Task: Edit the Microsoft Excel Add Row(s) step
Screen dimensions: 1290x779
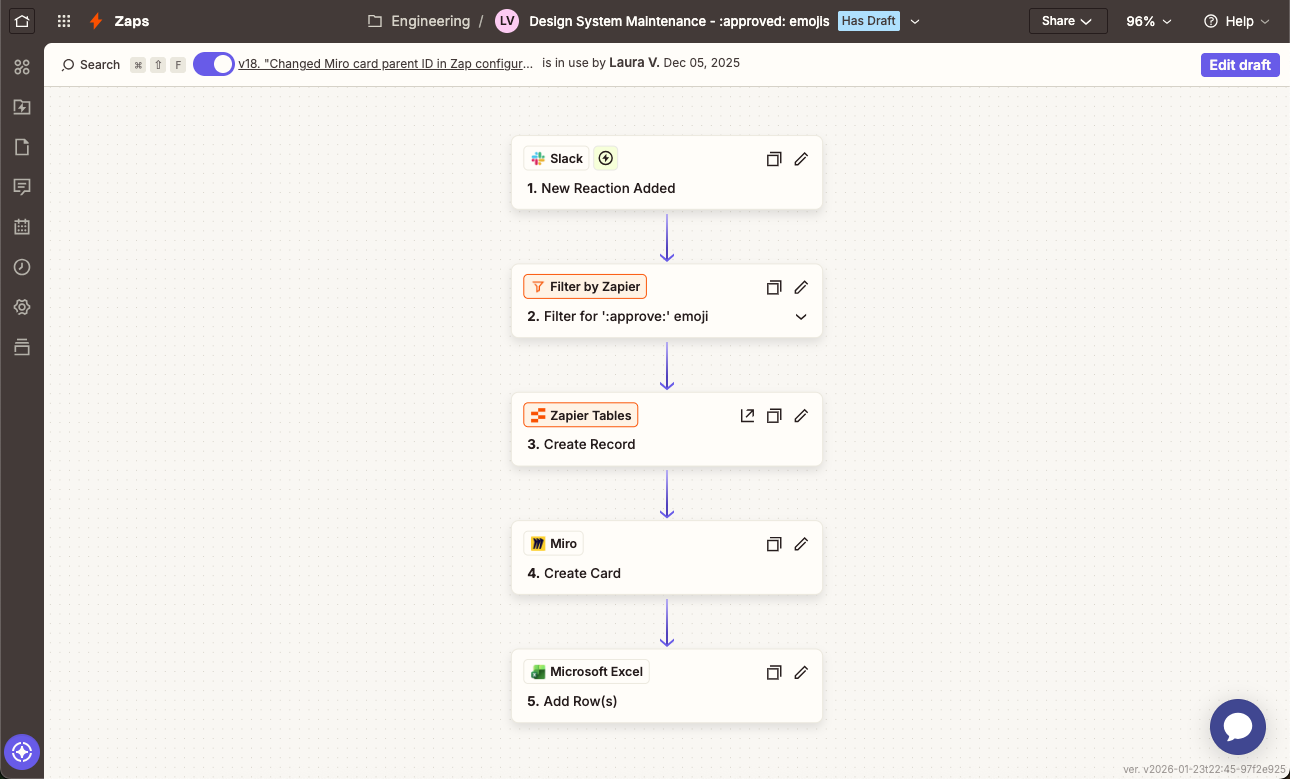Action: pyautogui.click(x=801, y=672)
